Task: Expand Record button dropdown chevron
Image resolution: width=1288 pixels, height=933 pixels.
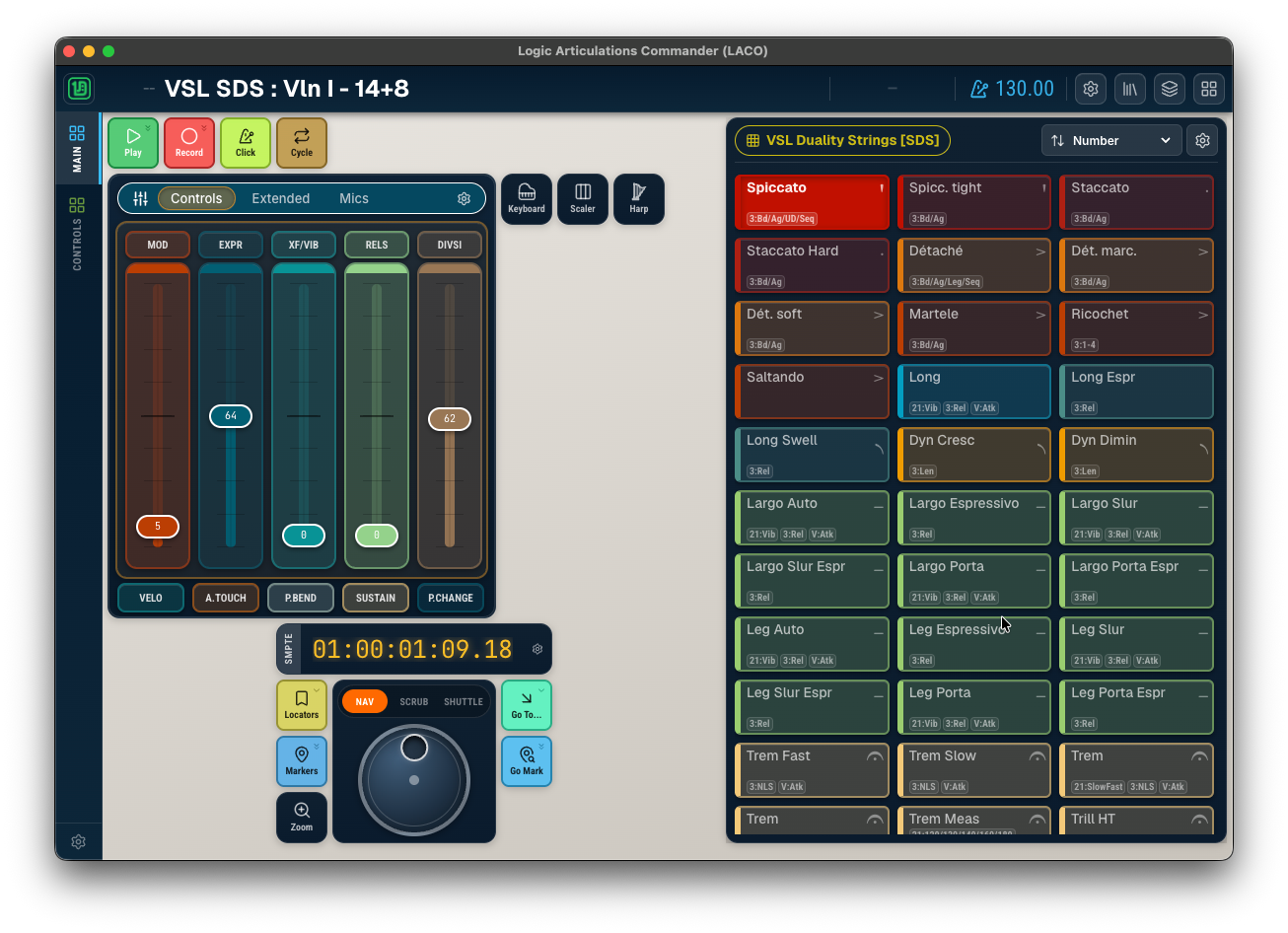Action: point(204,127)
